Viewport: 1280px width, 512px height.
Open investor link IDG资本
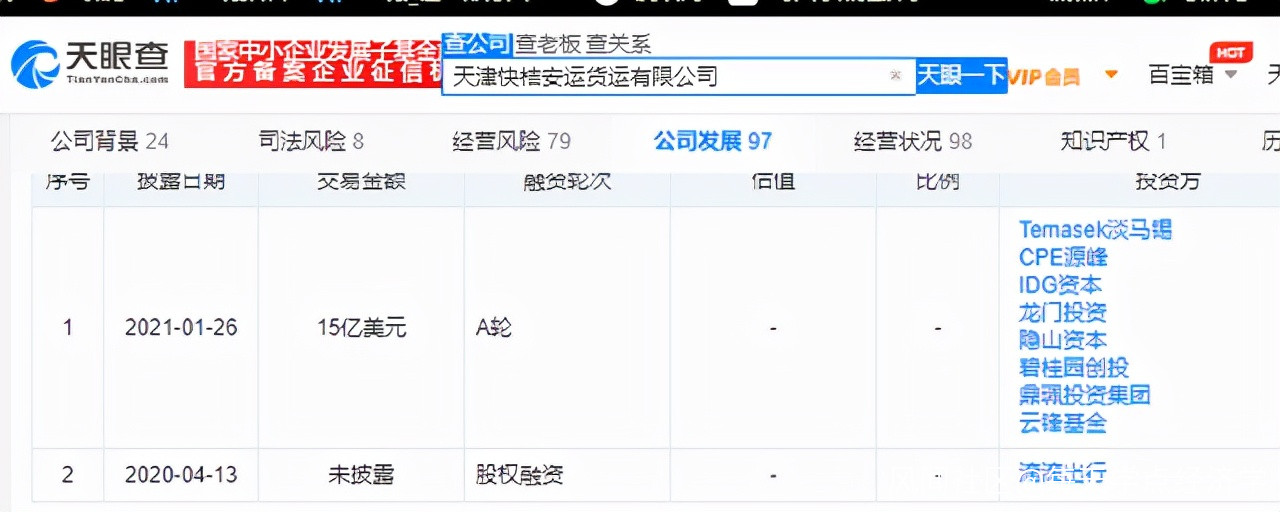(1060, 285)
